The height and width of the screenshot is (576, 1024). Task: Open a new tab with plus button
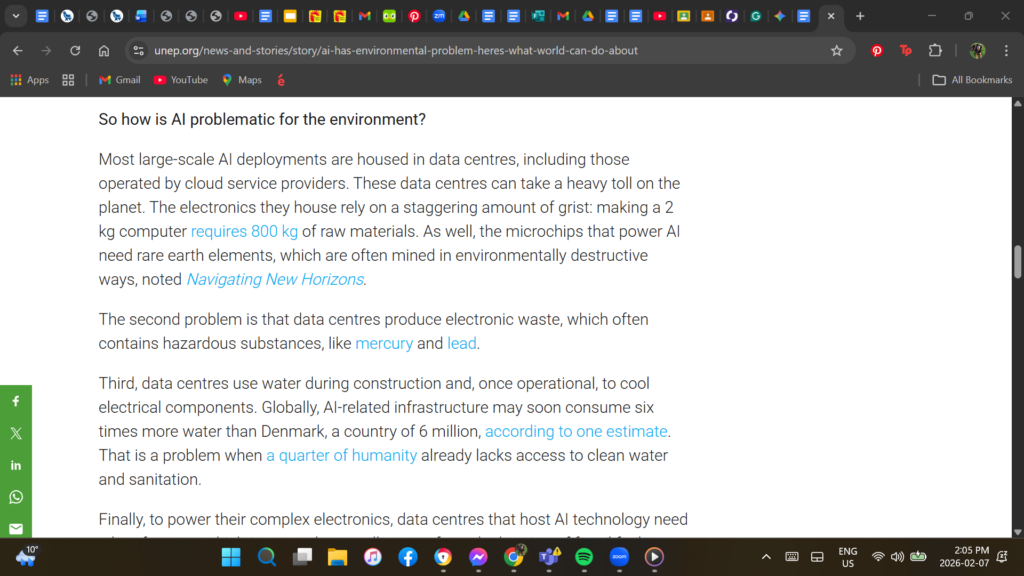(x=860, y=16)
